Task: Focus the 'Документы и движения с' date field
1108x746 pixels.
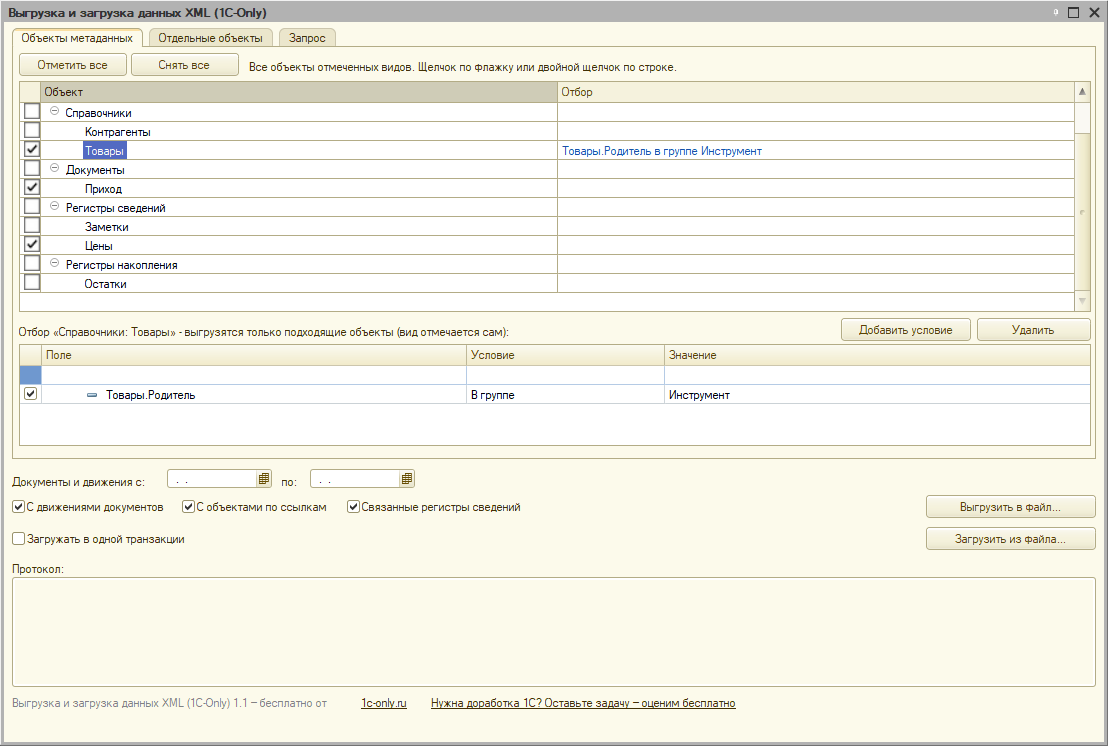Action: [x=213, y=479]
